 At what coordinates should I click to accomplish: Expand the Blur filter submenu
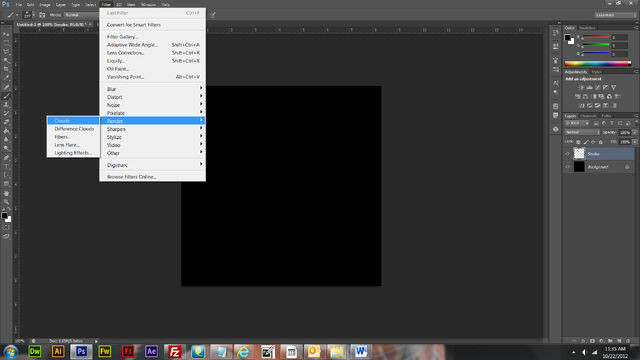pos(152,89)
